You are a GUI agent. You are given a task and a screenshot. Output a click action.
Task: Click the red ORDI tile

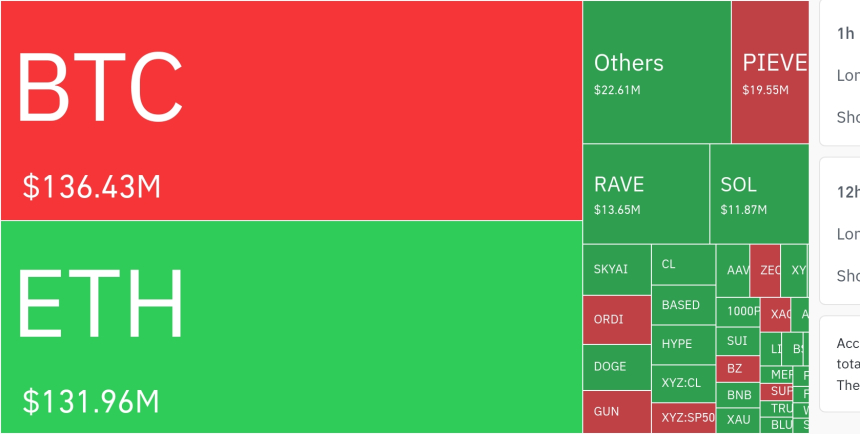click(616, 320)
